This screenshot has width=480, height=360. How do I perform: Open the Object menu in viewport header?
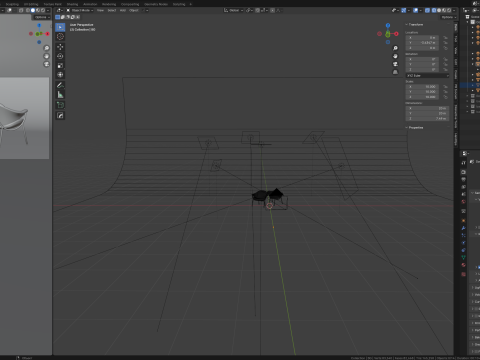[x=134, y=10]
